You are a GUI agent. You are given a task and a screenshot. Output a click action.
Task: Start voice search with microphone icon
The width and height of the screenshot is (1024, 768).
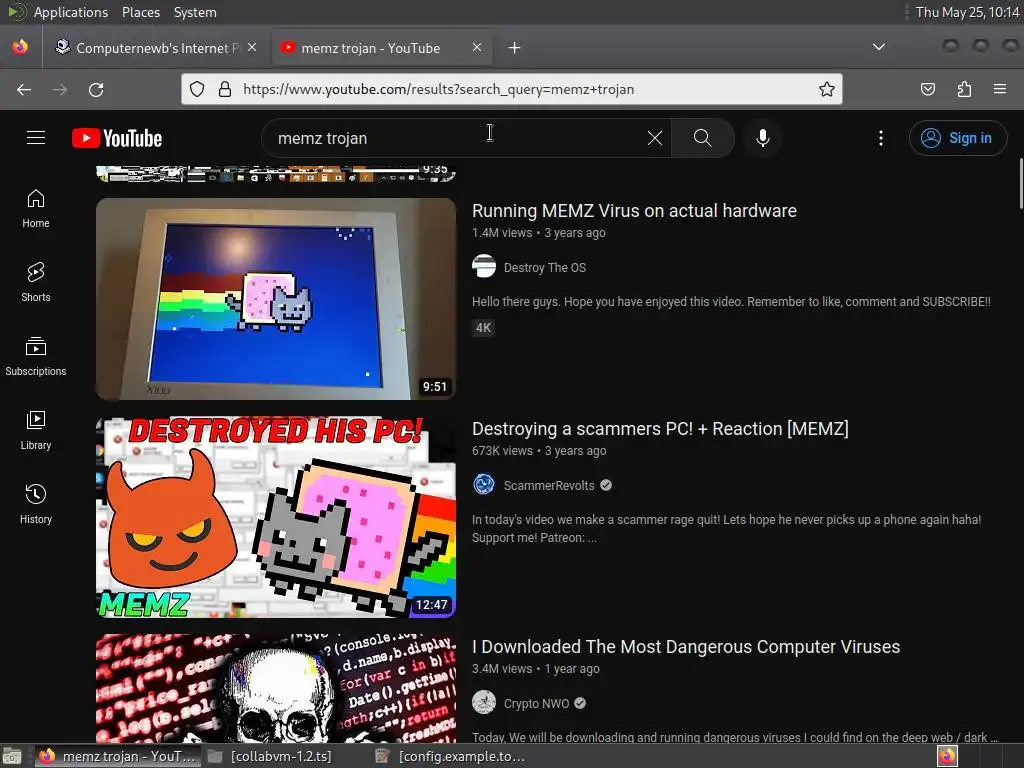pos(762,138)
